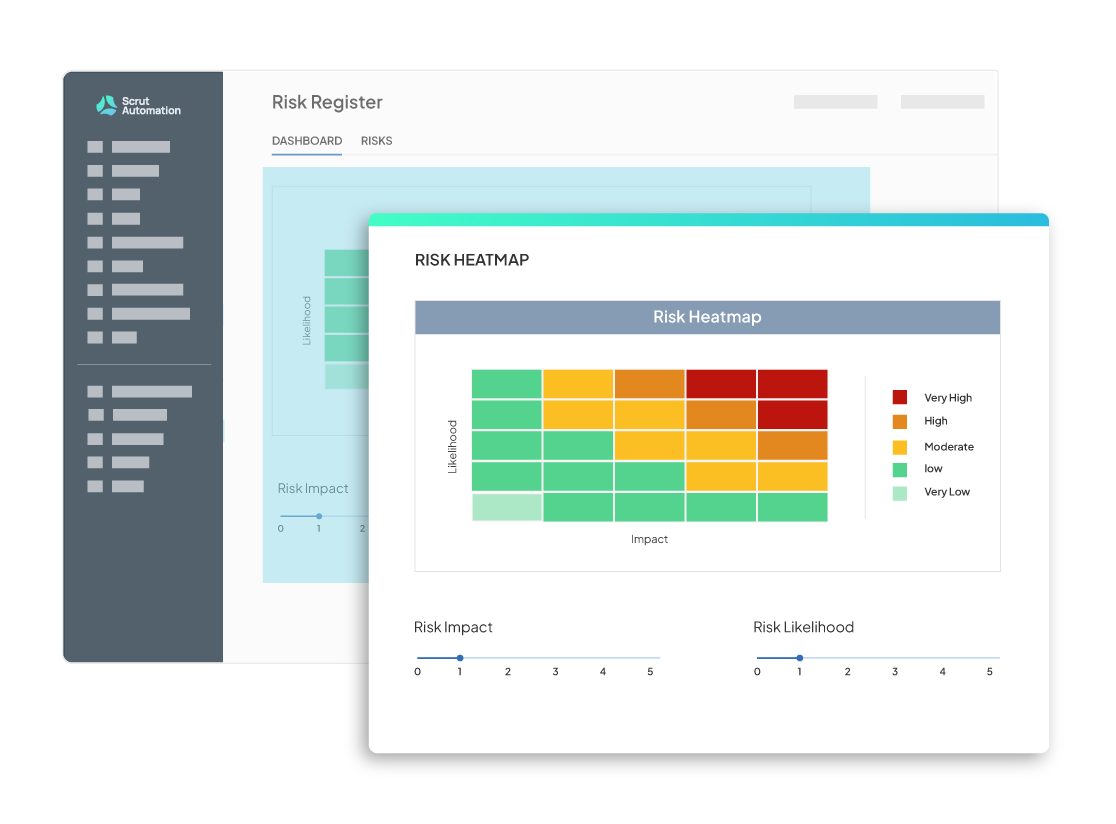Click the High orange legend swatch

pyautogui.click(x=900, y=422)
